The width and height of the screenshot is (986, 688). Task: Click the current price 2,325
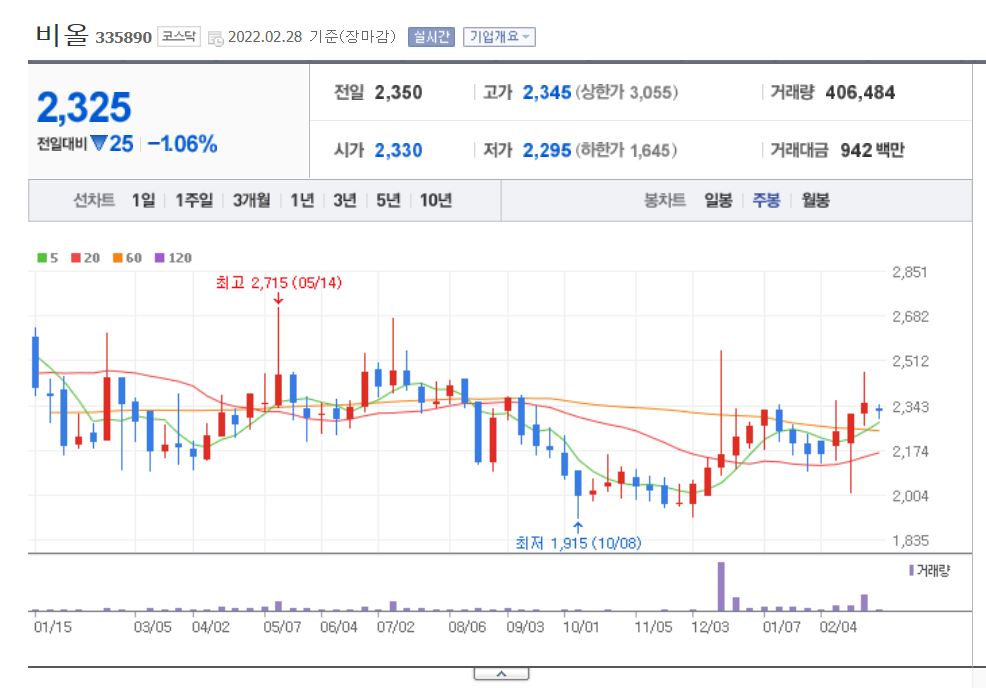pyautogui.click(x=84, y=107)
